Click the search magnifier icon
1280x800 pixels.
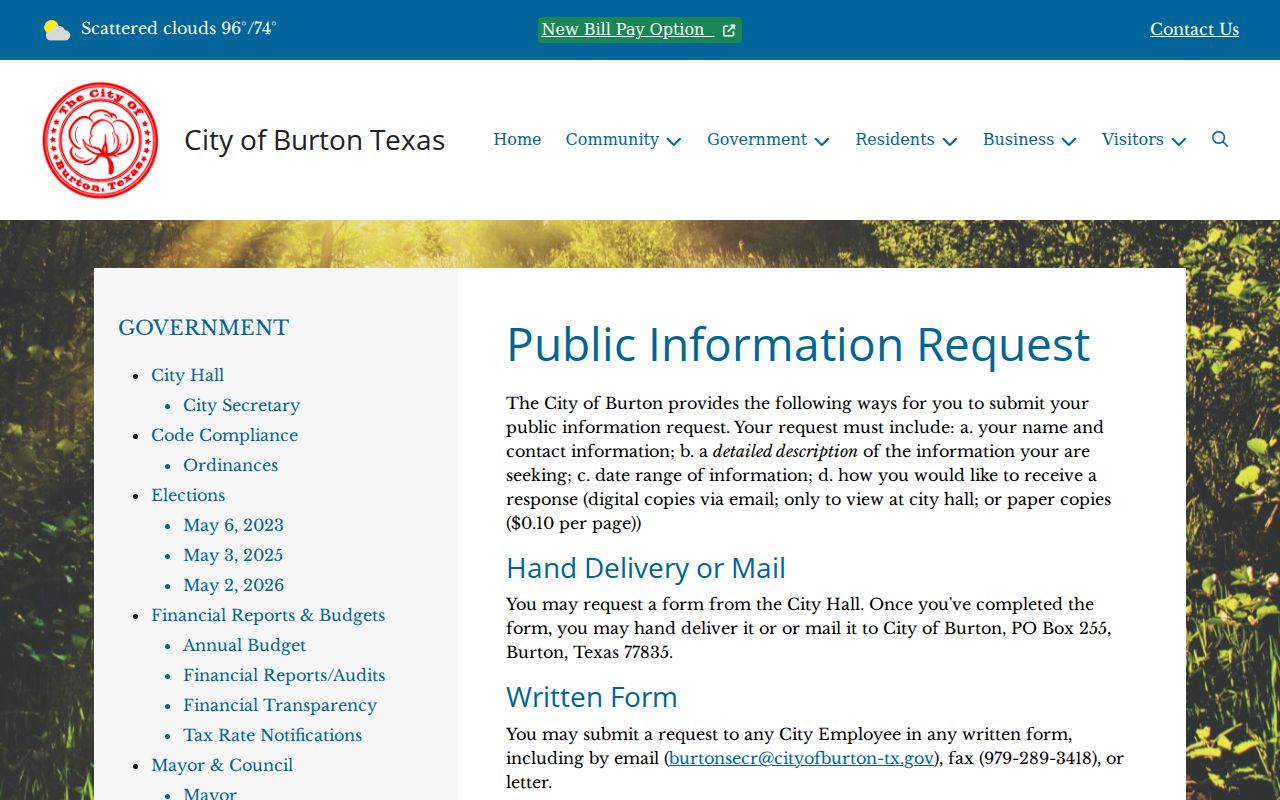[1220, 139]
